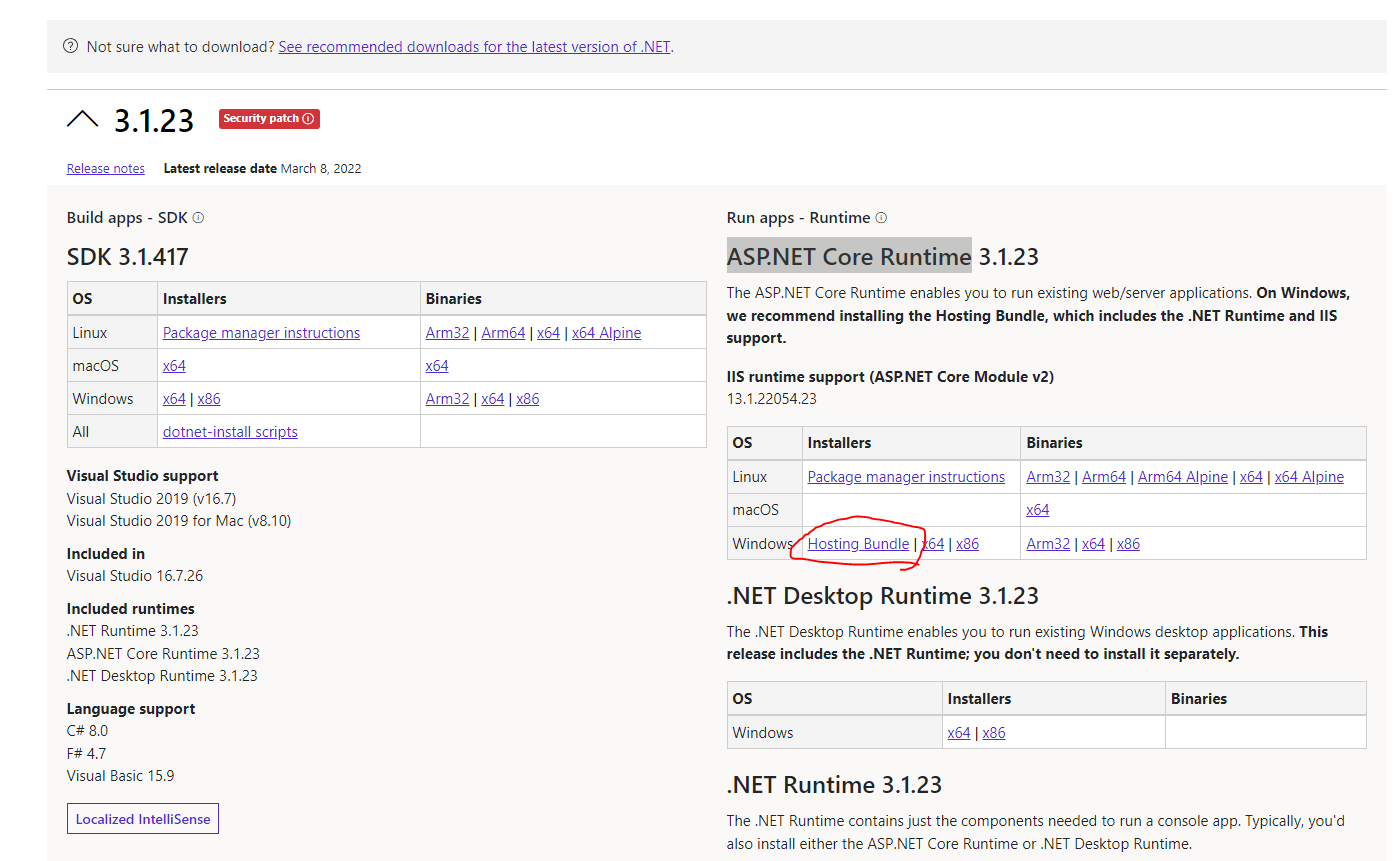Screen dimensions: 1400x861
Task: Open the dotnet-install scripts link
Action: pyautogui.click(x=230, y=432)
